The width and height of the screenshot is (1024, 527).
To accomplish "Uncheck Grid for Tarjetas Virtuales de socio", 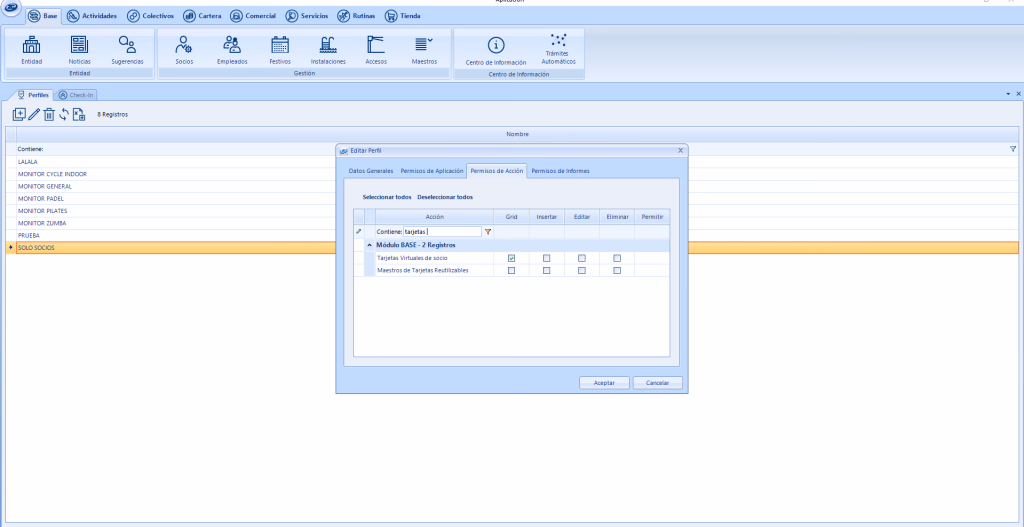I will click(x=512, y=258).
